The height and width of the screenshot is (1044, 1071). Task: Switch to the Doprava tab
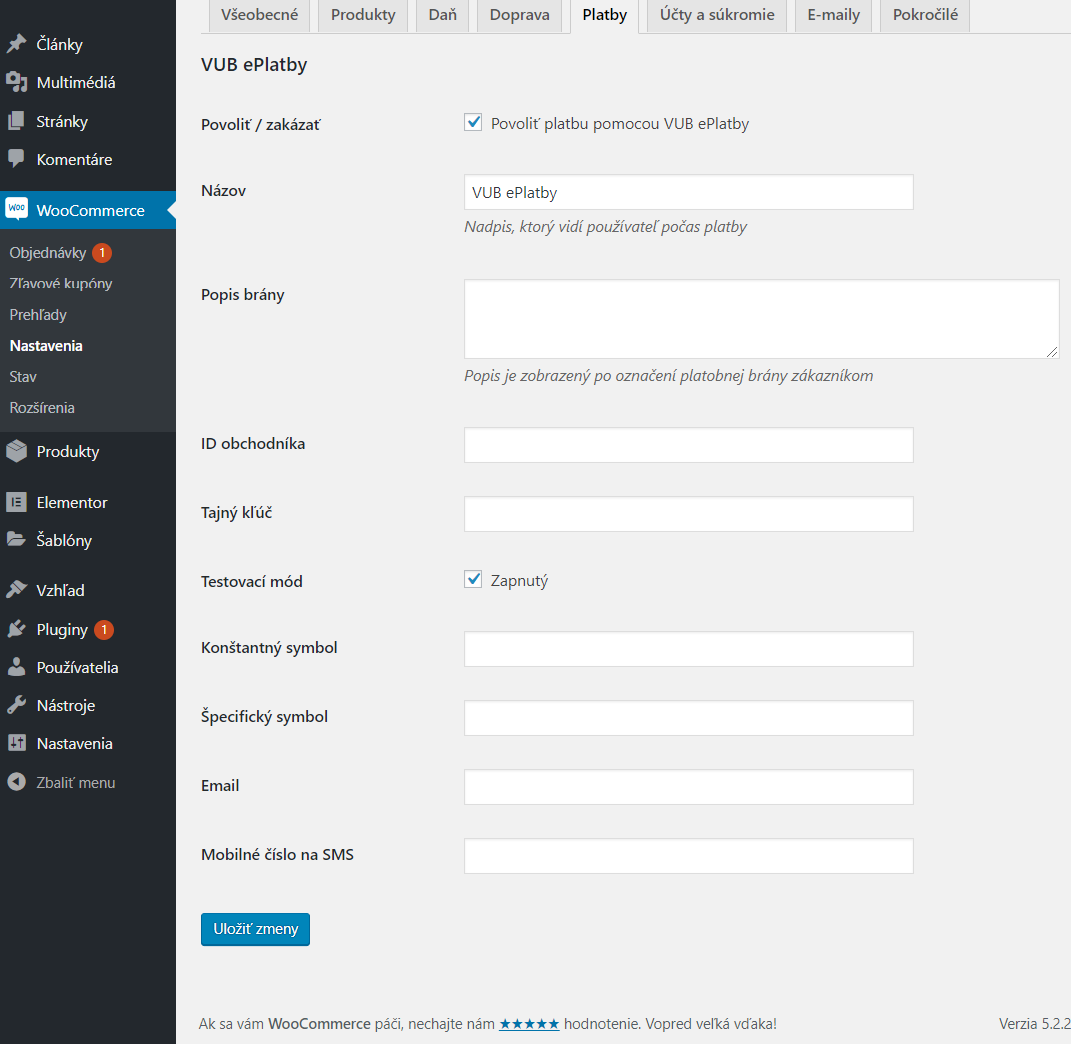[519, 15]
